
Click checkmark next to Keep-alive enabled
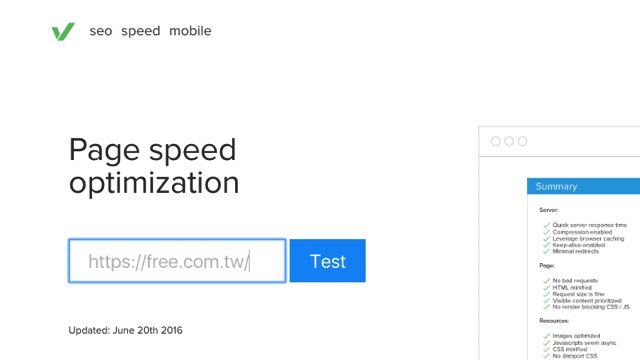click(x=547, y=245)
